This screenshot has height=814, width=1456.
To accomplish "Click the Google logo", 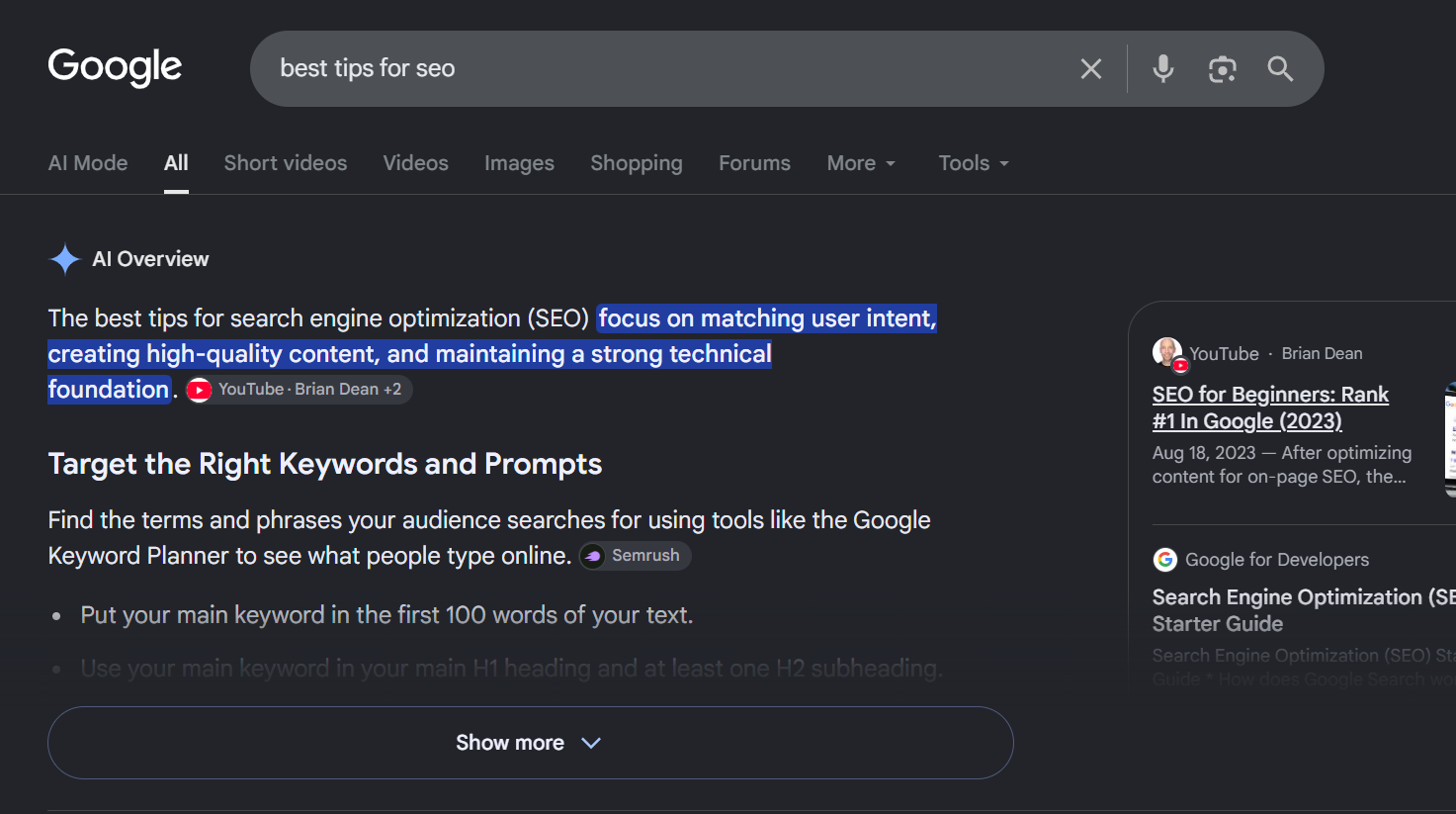I will point(115,67).
